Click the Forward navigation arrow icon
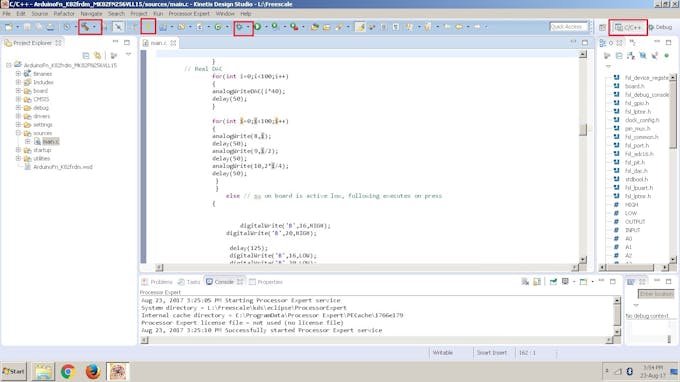Viewport: 680px width, 382px height. (x=477, y=27)
